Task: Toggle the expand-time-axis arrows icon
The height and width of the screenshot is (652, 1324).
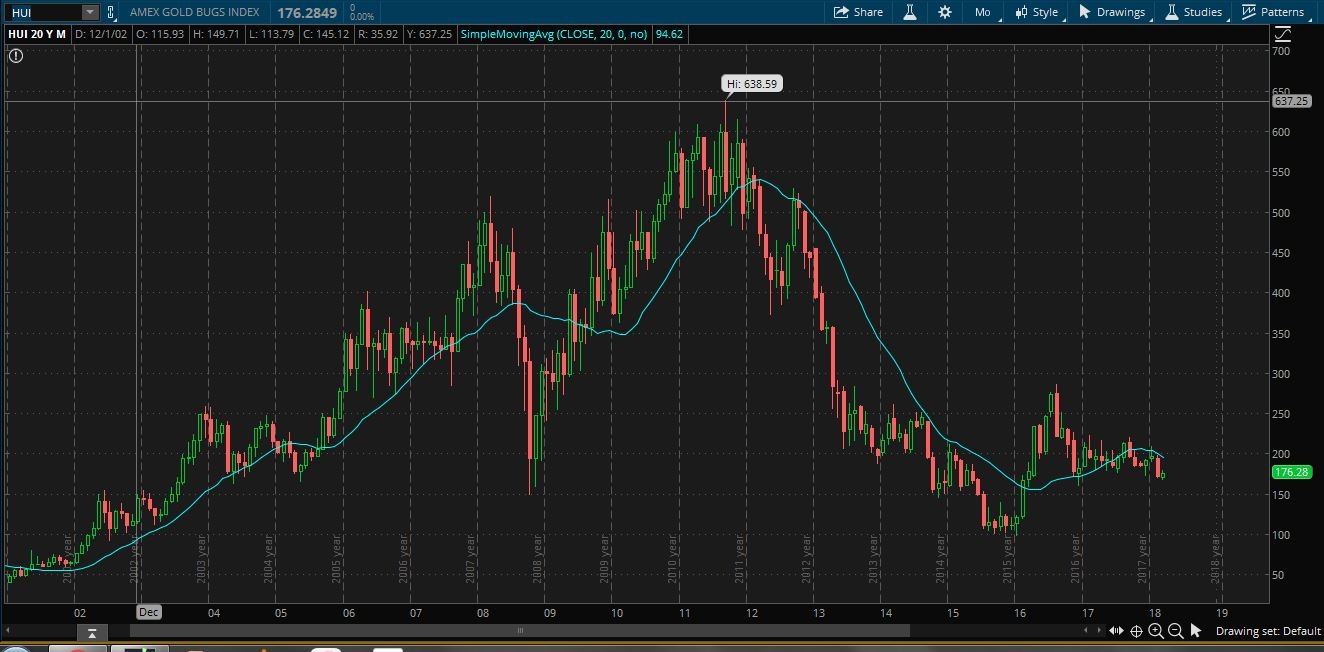Action: click(1116, 630)
